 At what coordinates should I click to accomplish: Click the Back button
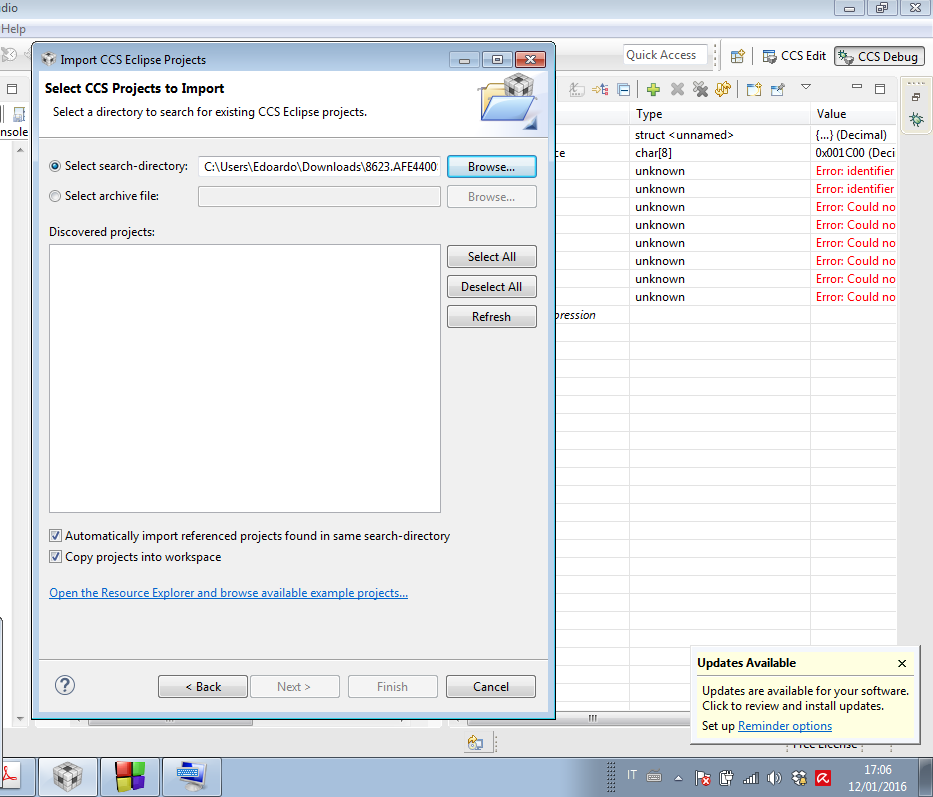point(203,686)
